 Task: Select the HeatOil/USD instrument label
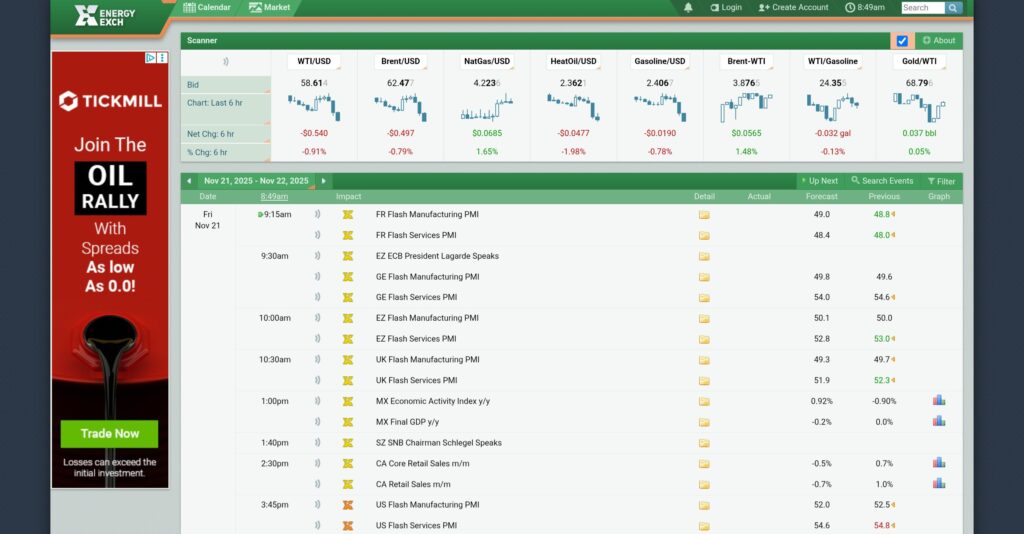pos(573,61)
